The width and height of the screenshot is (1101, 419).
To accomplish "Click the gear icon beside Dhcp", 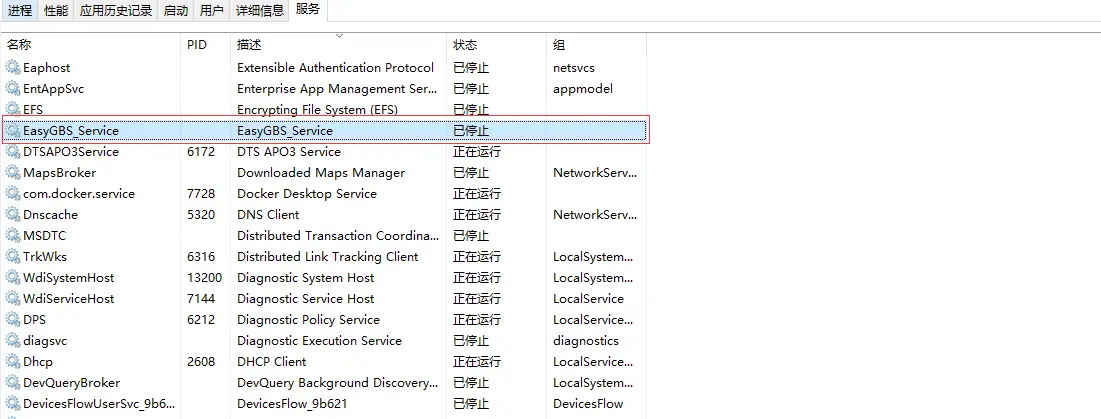I will pos(12,362).
